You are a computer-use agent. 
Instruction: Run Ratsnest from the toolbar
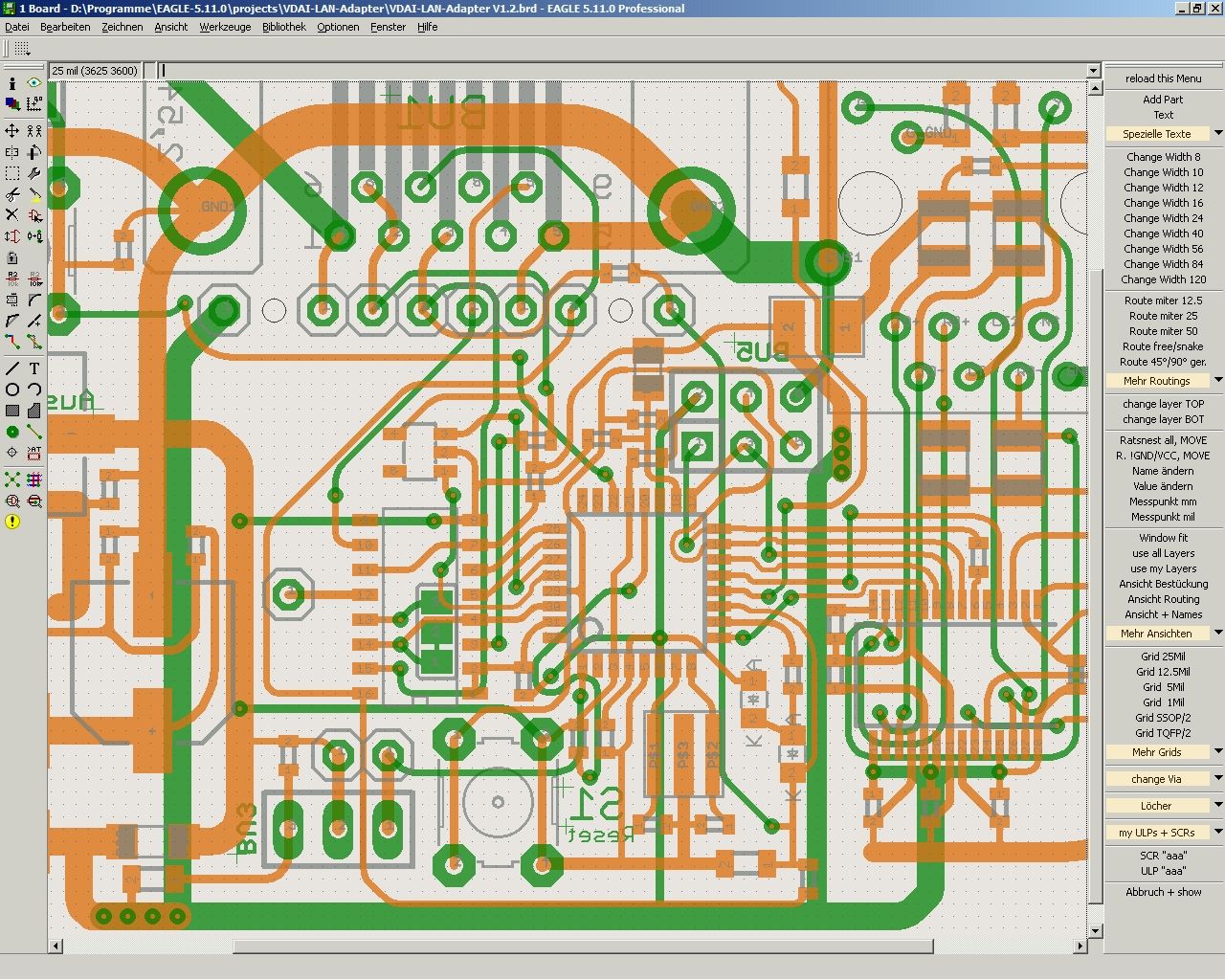[x=12, y=479]
